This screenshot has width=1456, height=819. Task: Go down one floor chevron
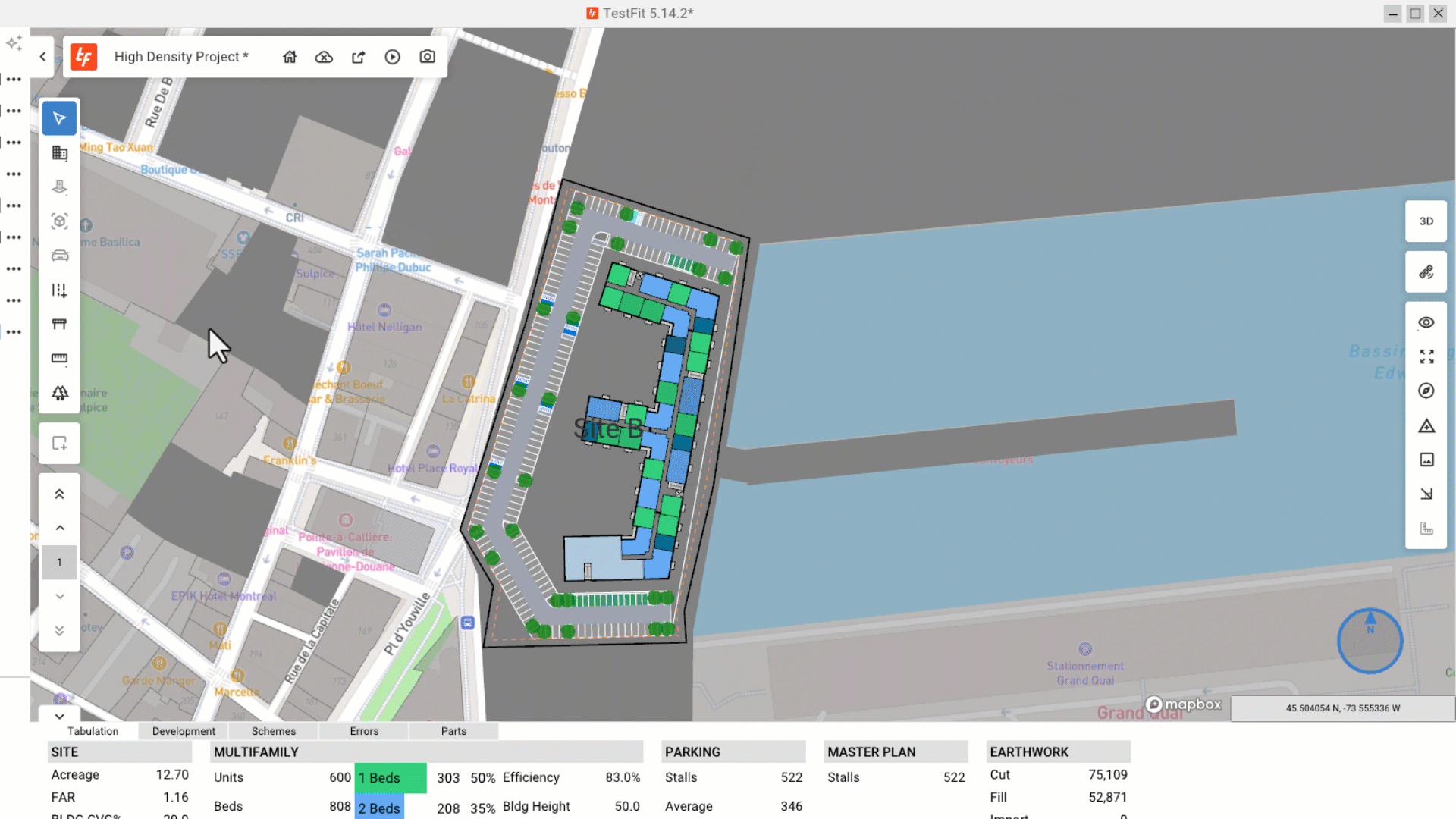click(59, 597)
